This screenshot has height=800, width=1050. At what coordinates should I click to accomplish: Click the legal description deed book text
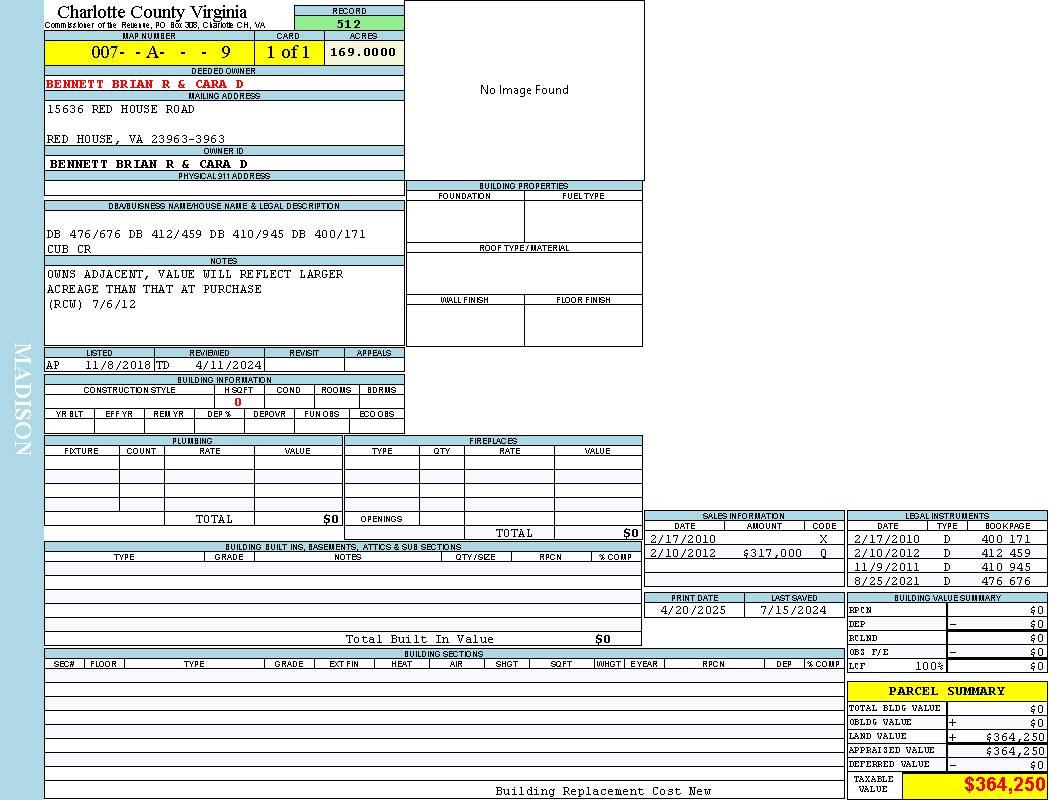click(206, 234)
